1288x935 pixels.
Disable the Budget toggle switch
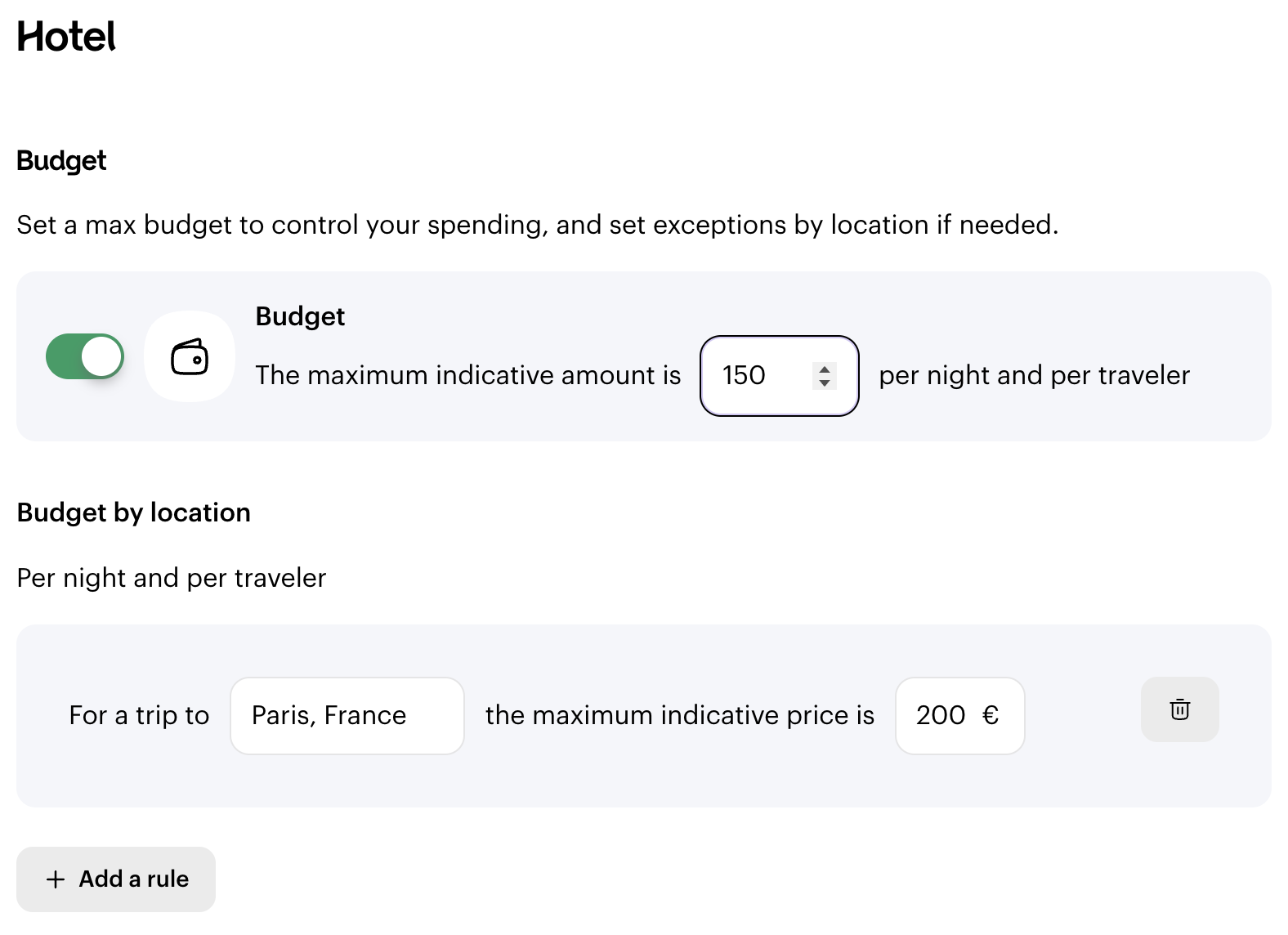click(85, 356)
